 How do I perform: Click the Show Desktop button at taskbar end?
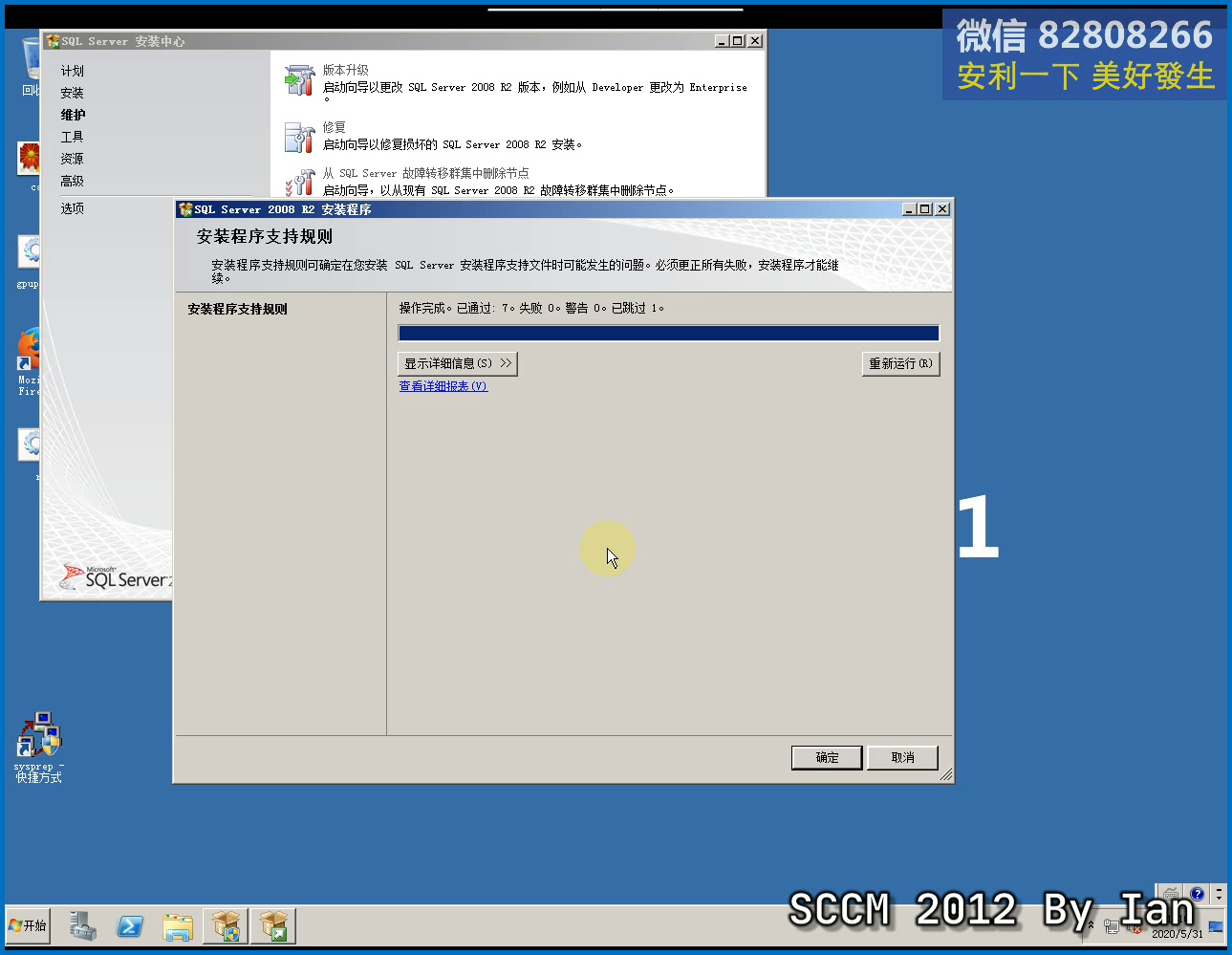(1216, 925)
